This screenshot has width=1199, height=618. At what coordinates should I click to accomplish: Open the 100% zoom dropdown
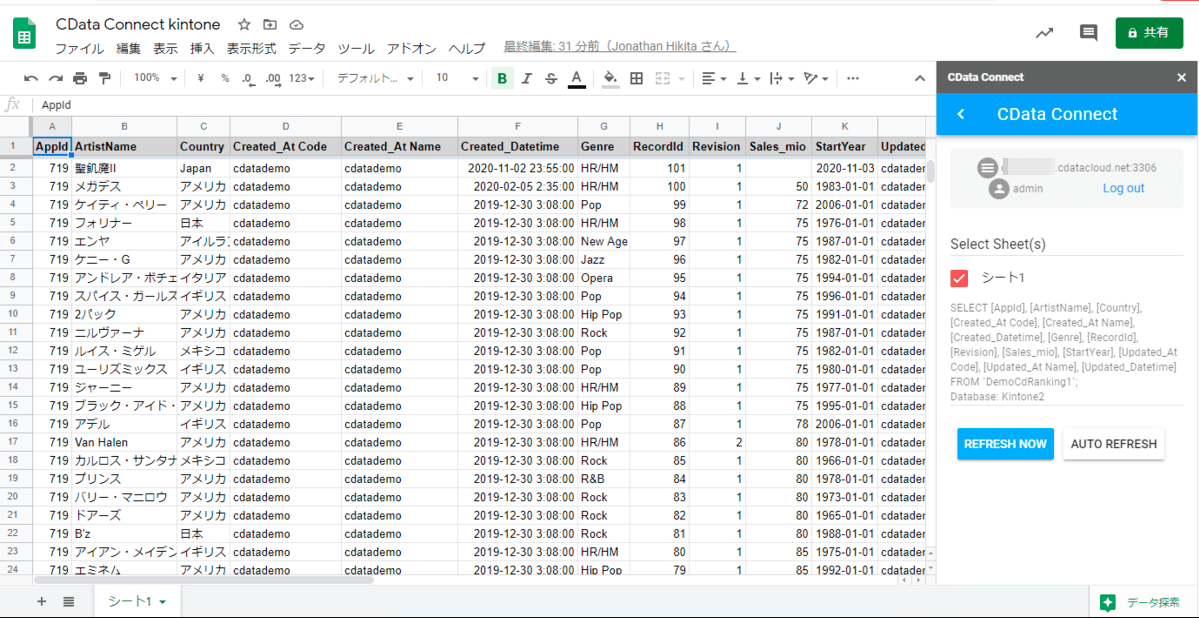(x=155, y=78)
